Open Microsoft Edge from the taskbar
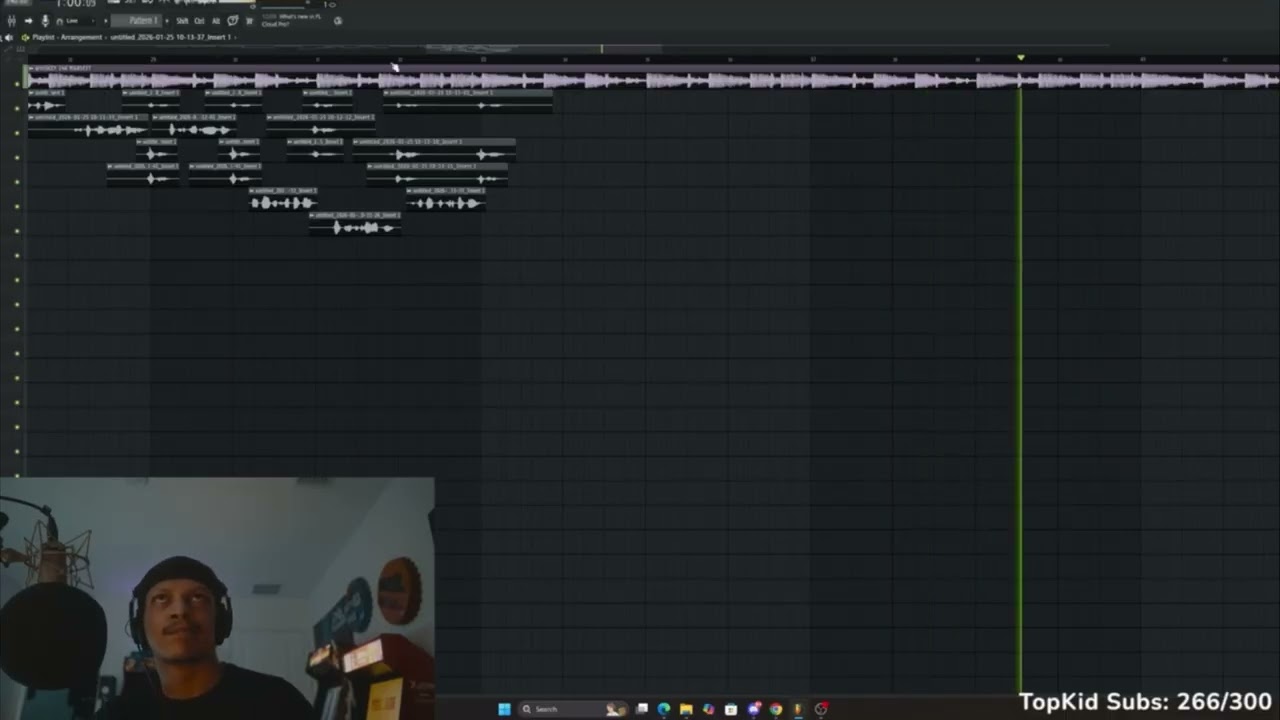 (x=664, y=709)
